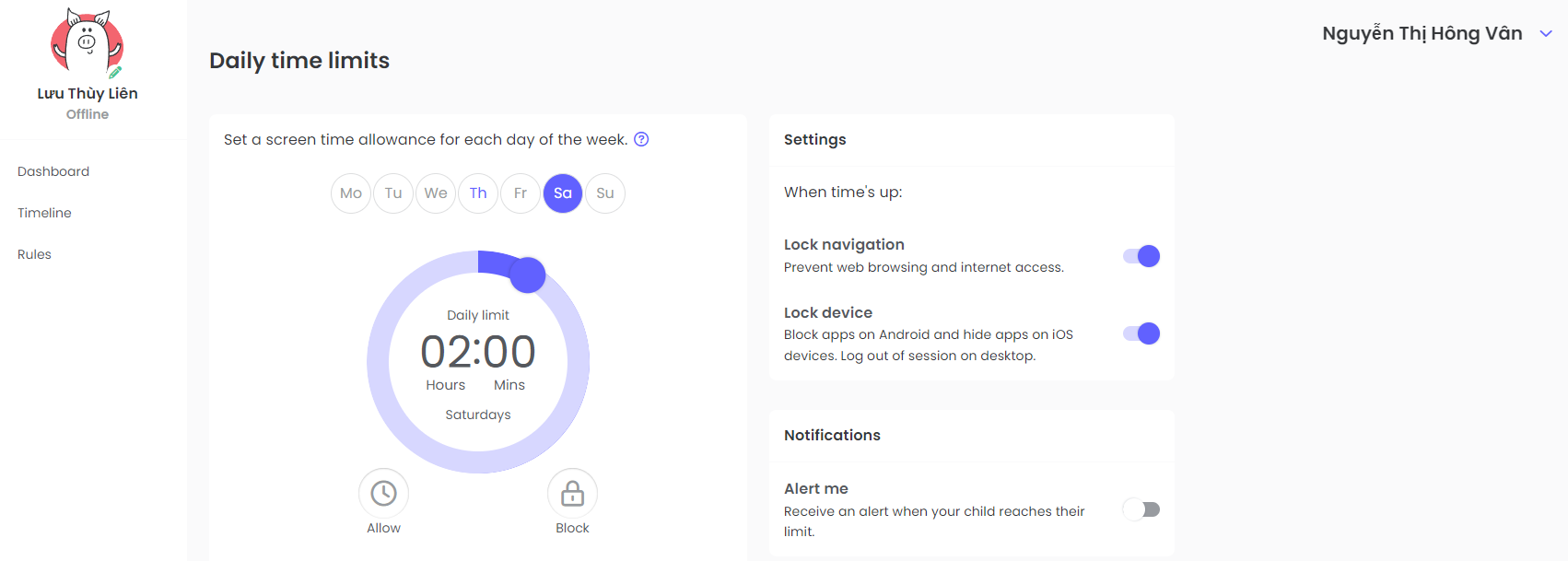Click the pig avatar profile picture
This screenshot has width=1568, height=561.
click(x=88, y=42)
